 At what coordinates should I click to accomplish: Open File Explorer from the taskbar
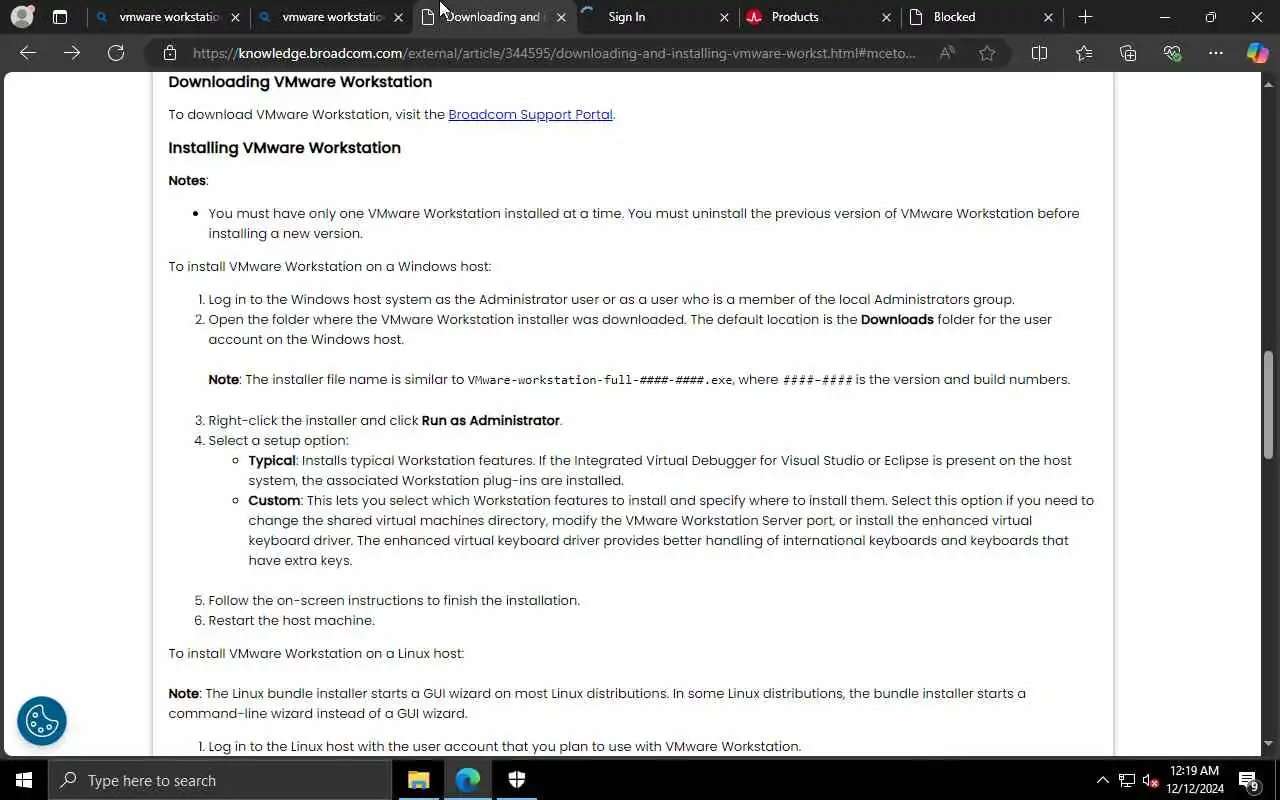click(x=418, y=780)
